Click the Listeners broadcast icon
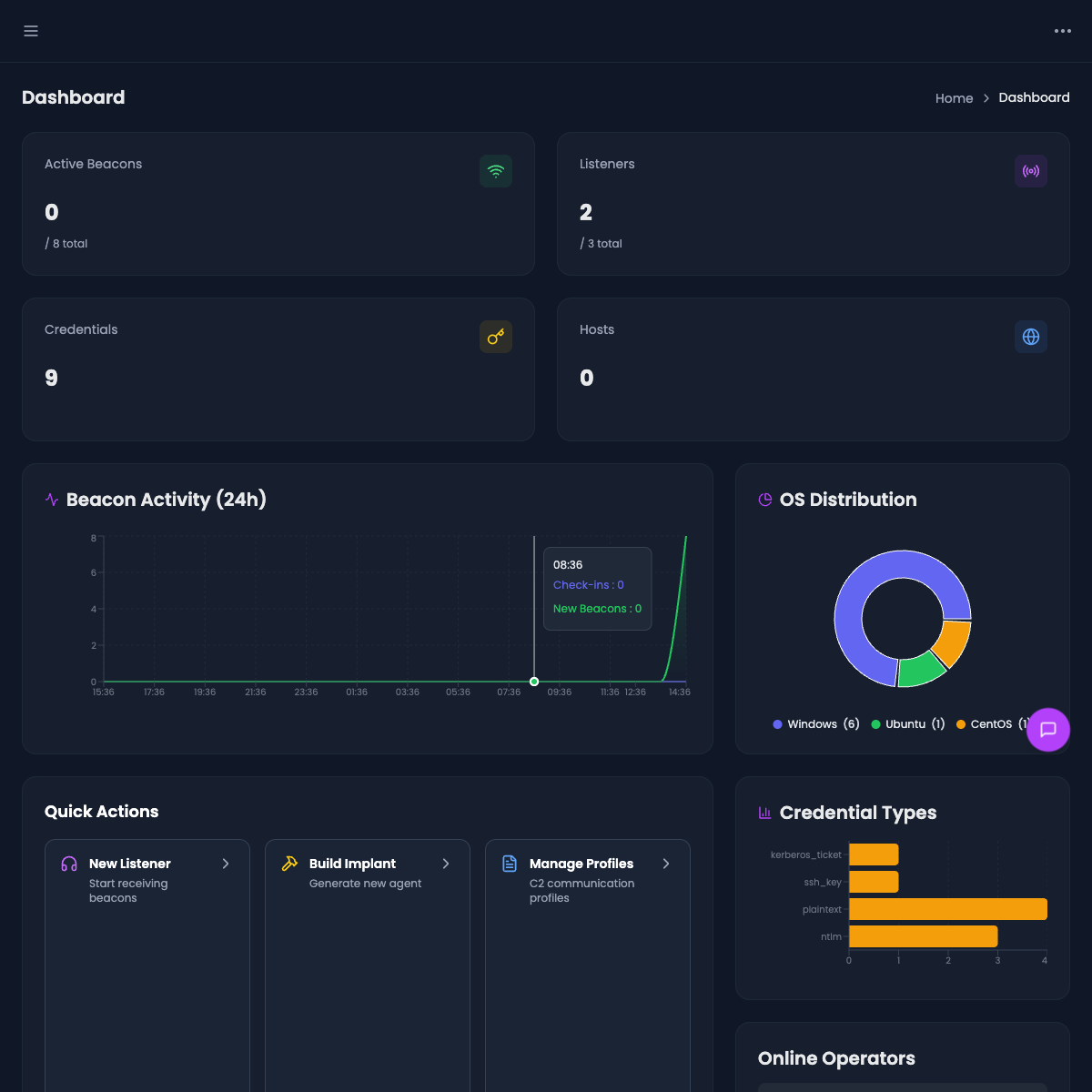1092x1092 pixels. (x=1030, y=171)
